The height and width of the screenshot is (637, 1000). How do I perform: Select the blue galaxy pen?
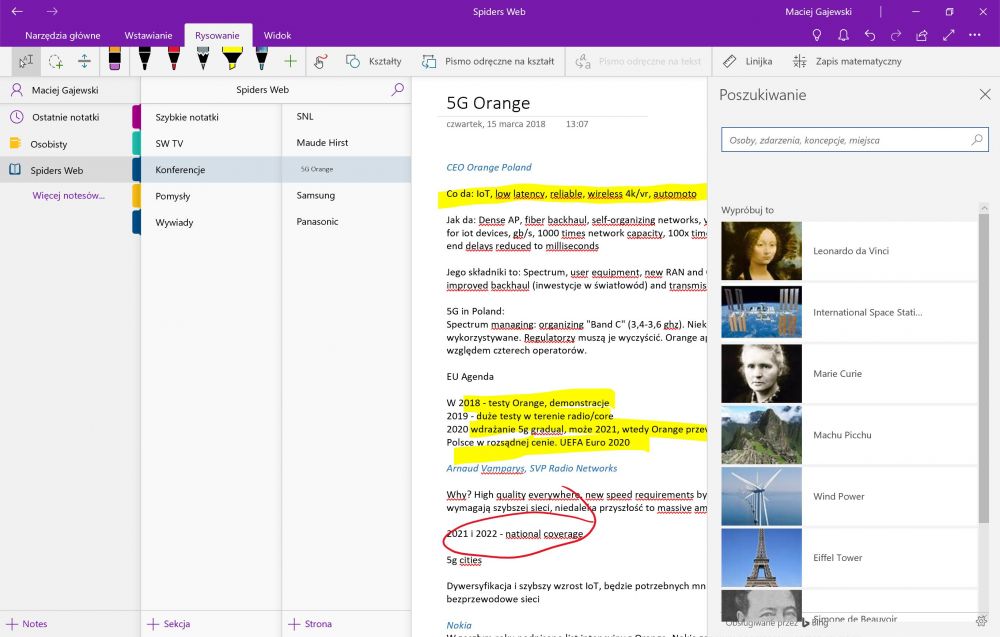pos(261,58)
